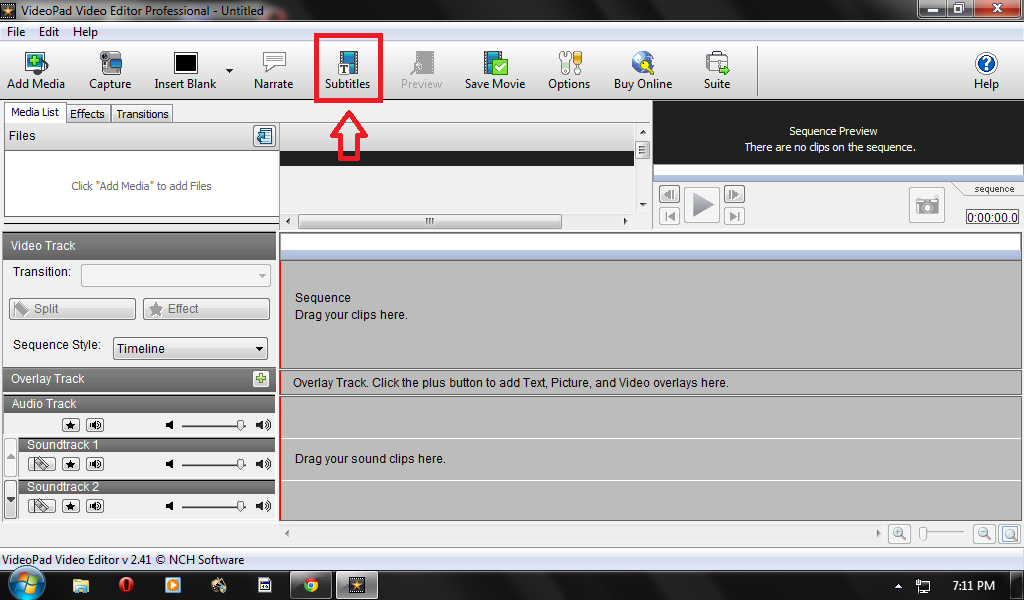Click the Sequence drop area
The width and height of the screenshot is (1024, 600).
(650, 314)
